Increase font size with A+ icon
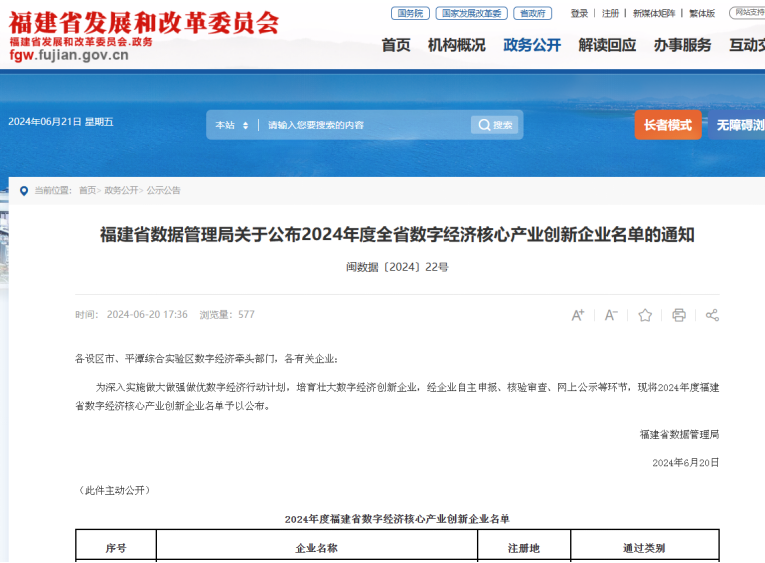 [x=578, y=315]
